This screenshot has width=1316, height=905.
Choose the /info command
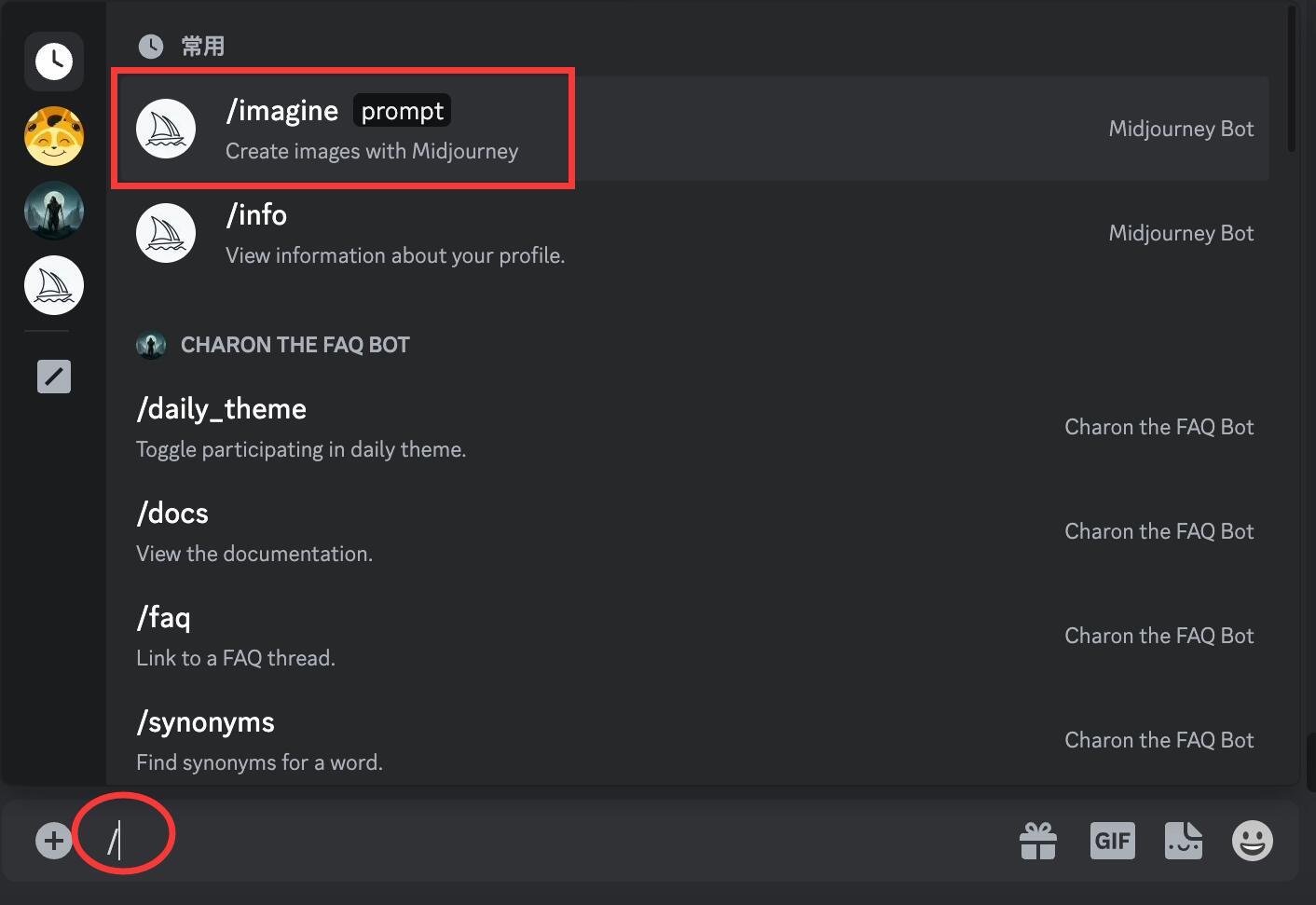pos(691,233)
